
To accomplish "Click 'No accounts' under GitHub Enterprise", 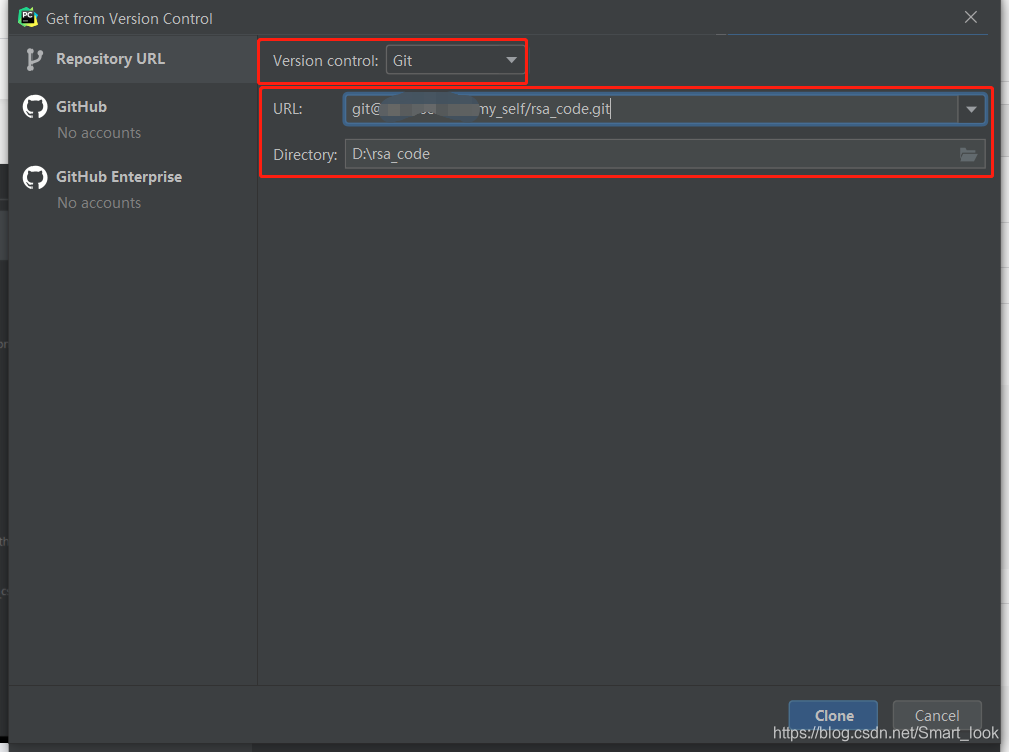I will coord(99,203).
